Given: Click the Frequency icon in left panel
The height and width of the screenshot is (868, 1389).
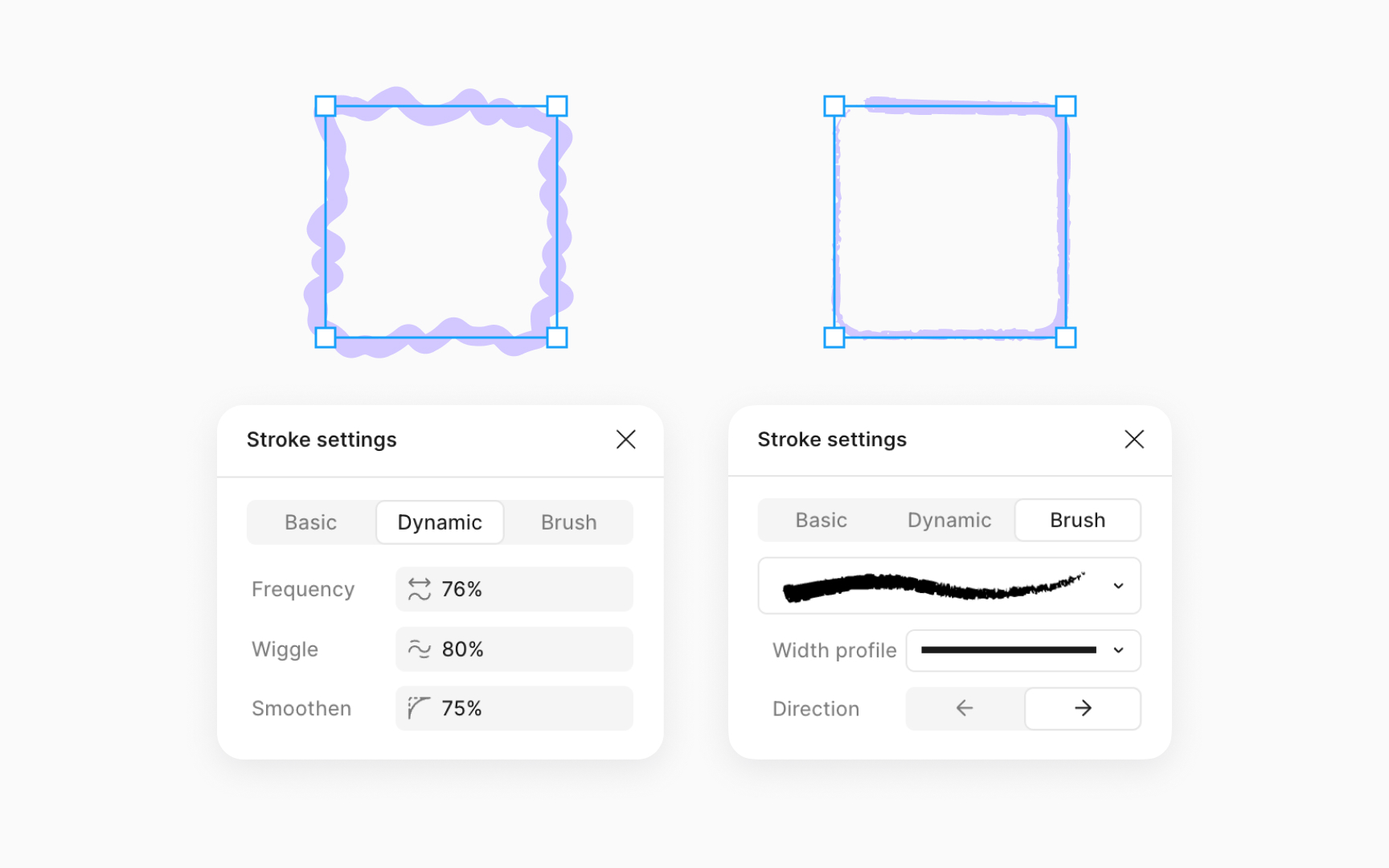Looking at the screenshot, I should point(420,589).
